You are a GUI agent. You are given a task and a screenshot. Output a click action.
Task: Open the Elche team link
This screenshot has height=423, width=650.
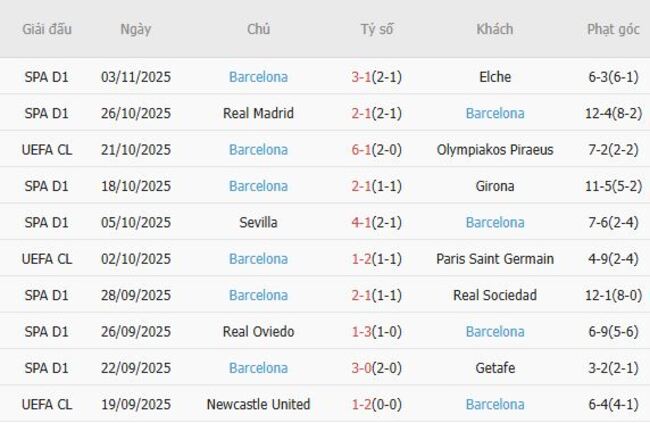click(495, 77)
